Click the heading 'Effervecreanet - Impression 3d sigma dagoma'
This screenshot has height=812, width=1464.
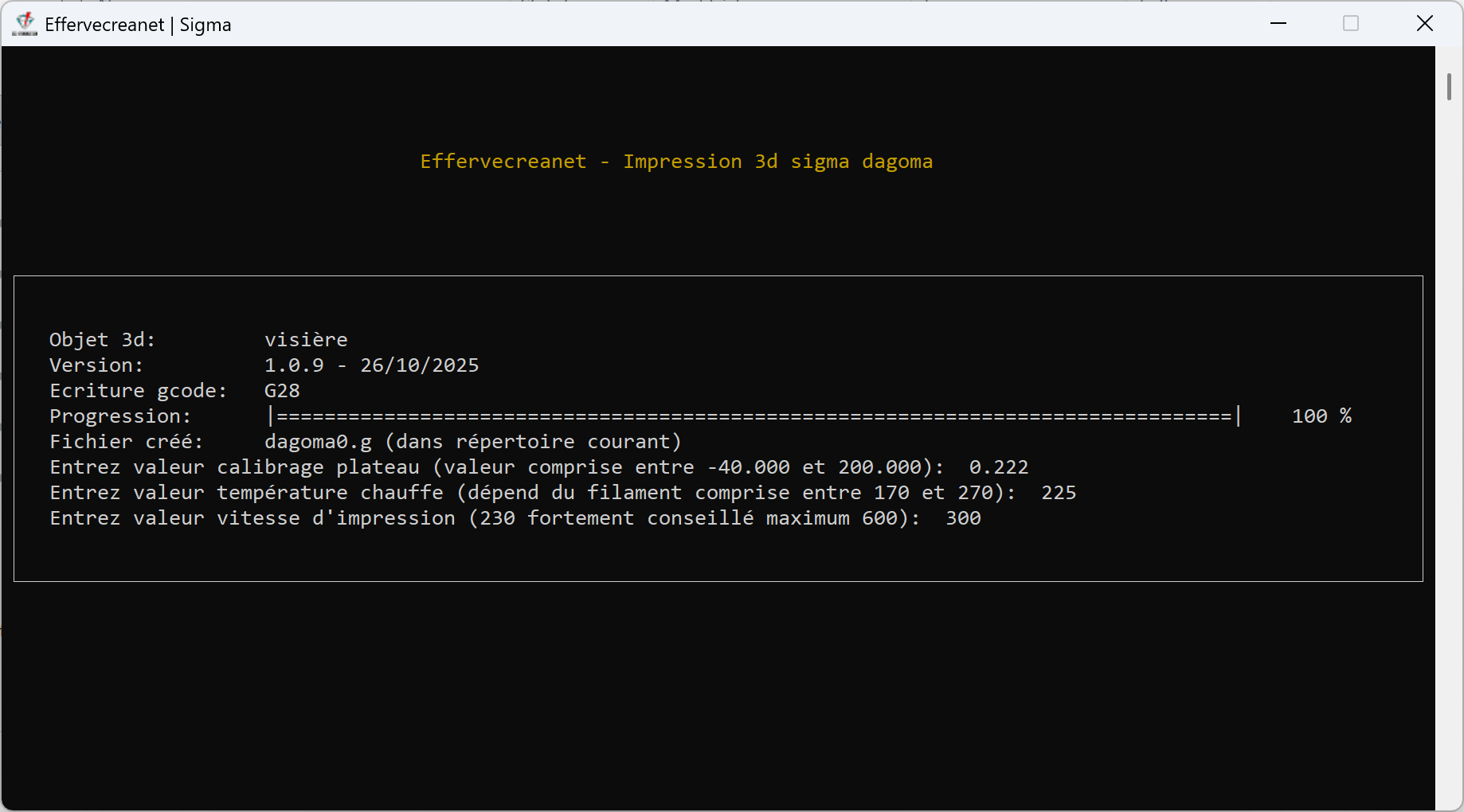[x=676, y=162]
